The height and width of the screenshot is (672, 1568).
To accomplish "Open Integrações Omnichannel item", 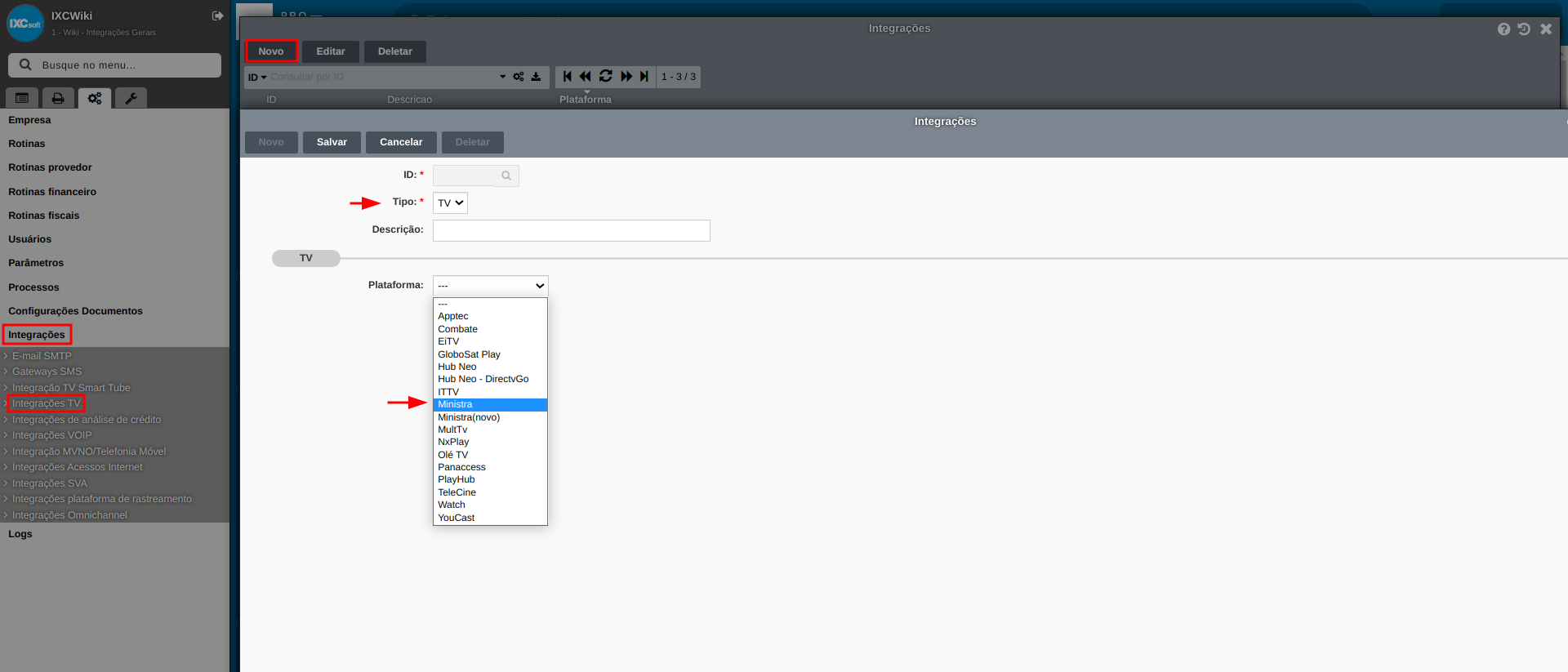I will [x=69, y=515].
